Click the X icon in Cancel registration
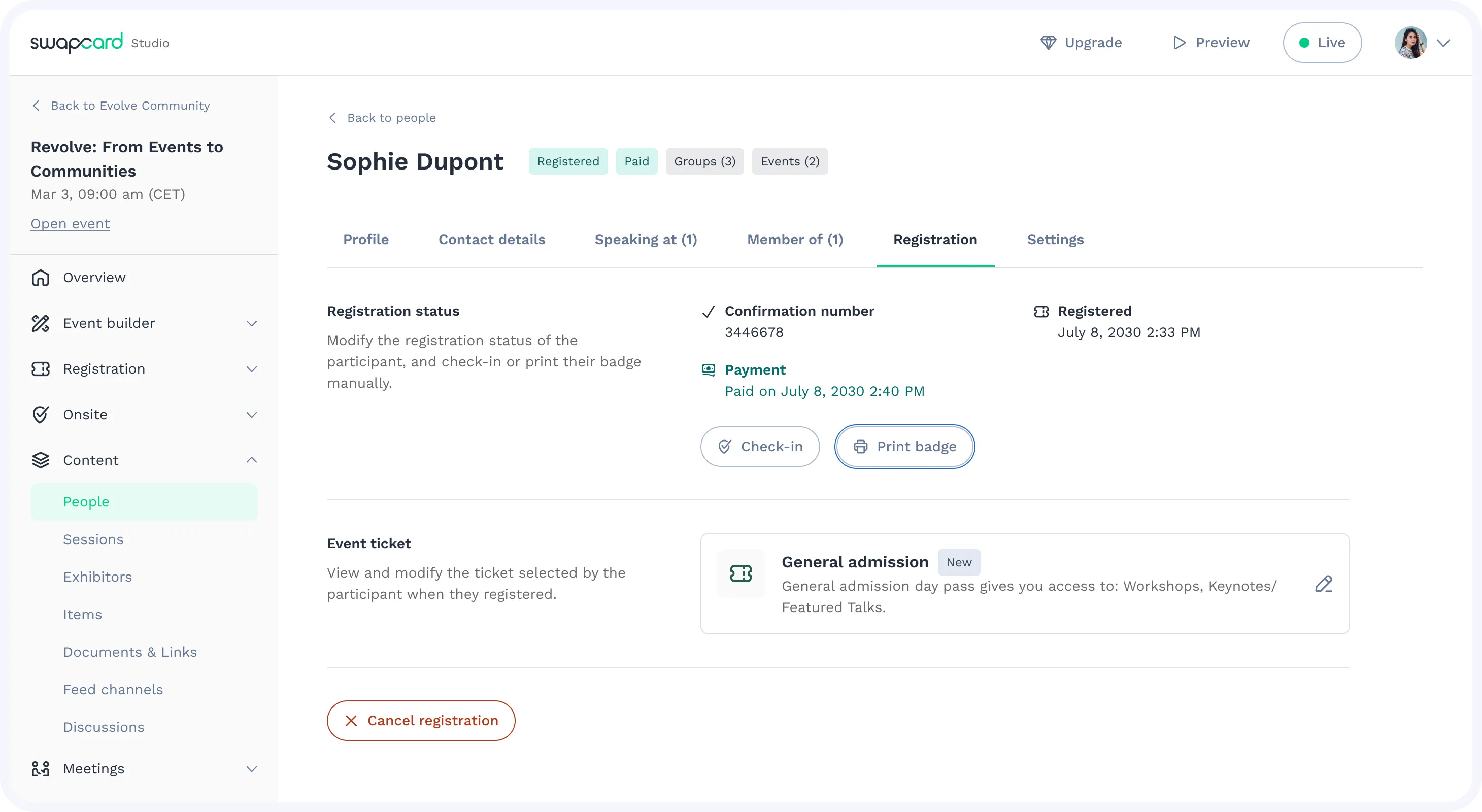This screenshot has height=812, width=1482. point(351,721)
